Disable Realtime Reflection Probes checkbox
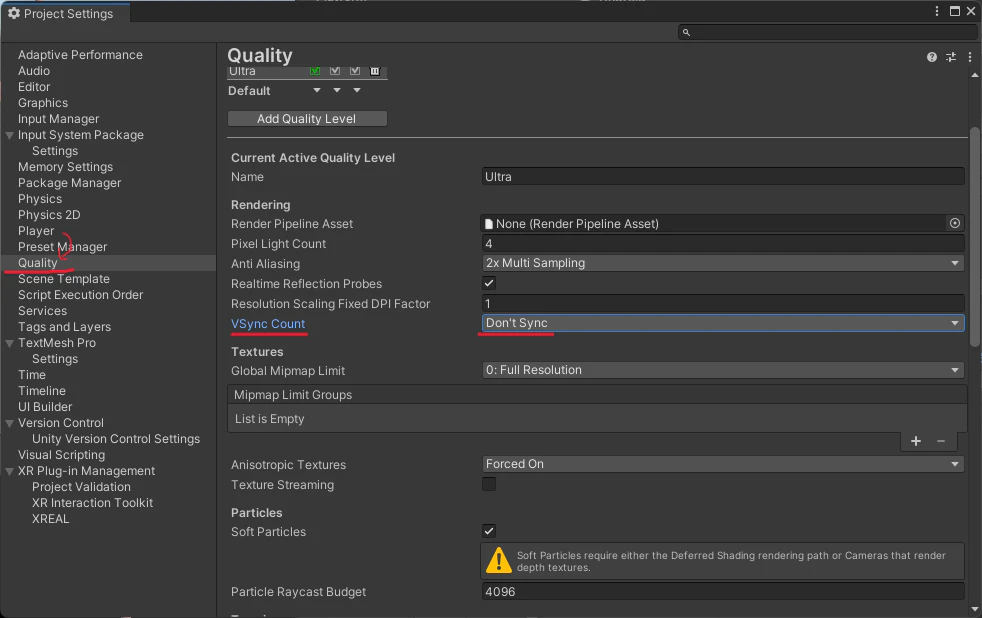 click(489, 283)
